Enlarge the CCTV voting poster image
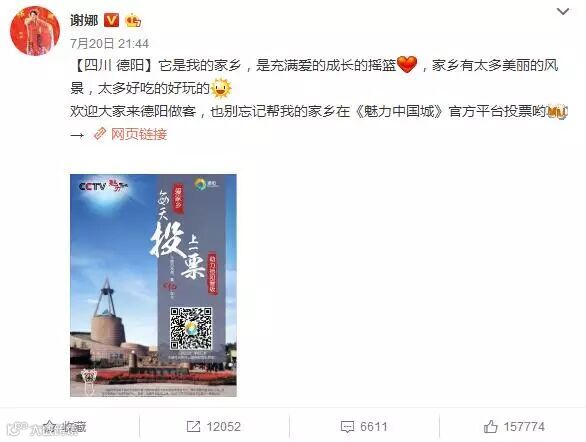Viewport: 586px width, 442px height. 153,285
